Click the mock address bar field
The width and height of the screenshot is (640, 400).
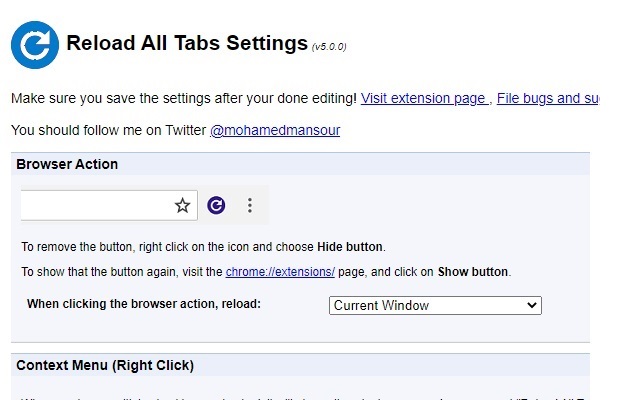click(x=95, y=205)
